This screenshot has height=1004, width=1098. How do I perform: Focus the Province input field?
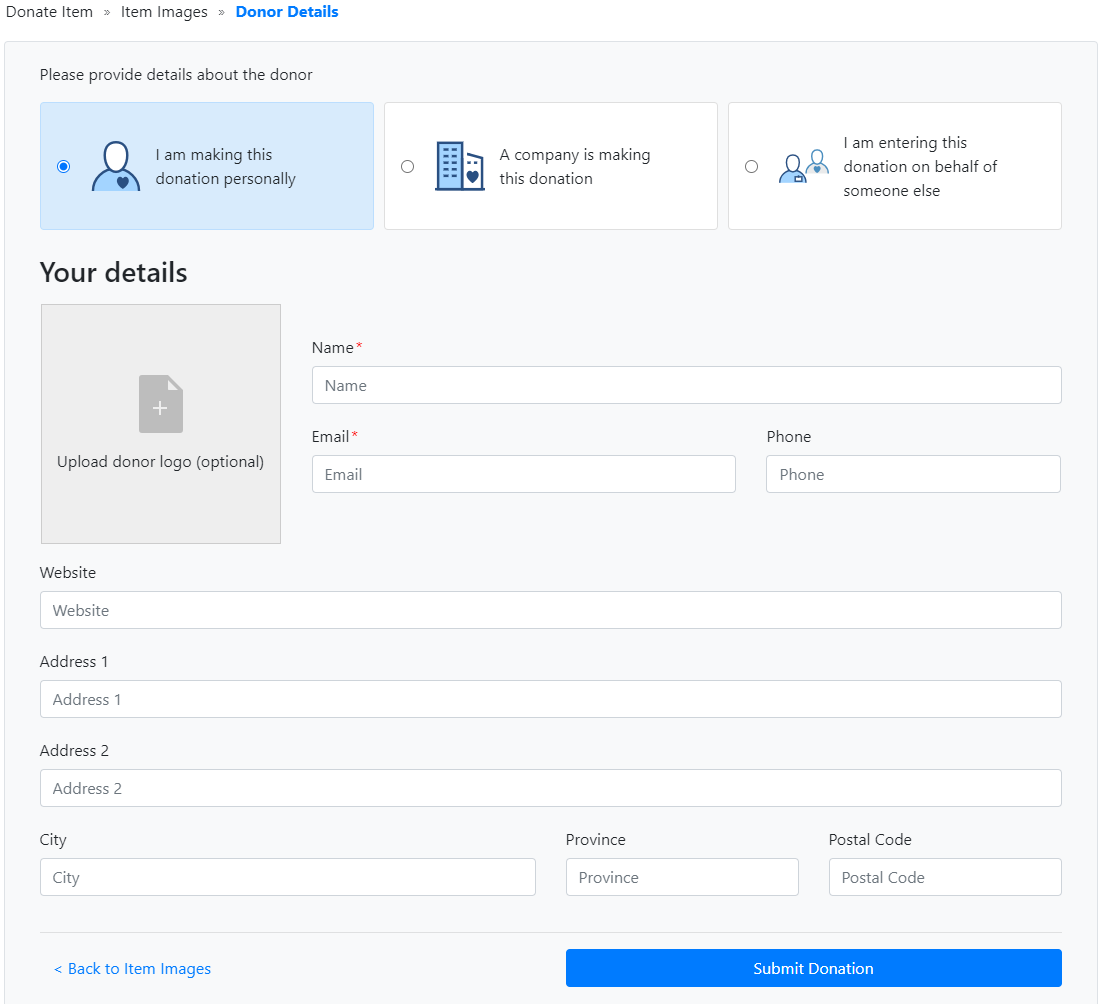pyautogui.click(x=681, y=877)
